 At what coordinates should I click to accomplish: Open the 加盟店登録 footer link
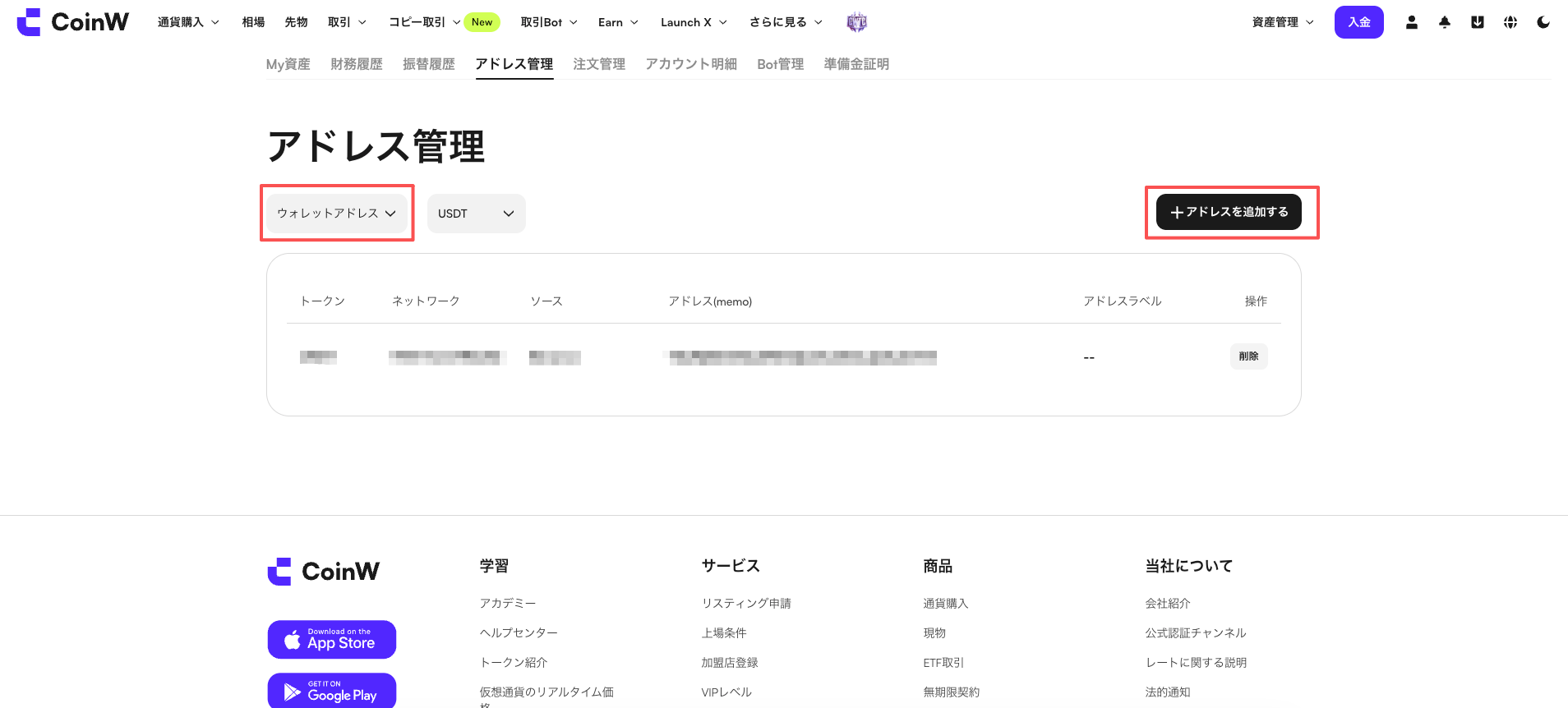(x=730, y=663)
